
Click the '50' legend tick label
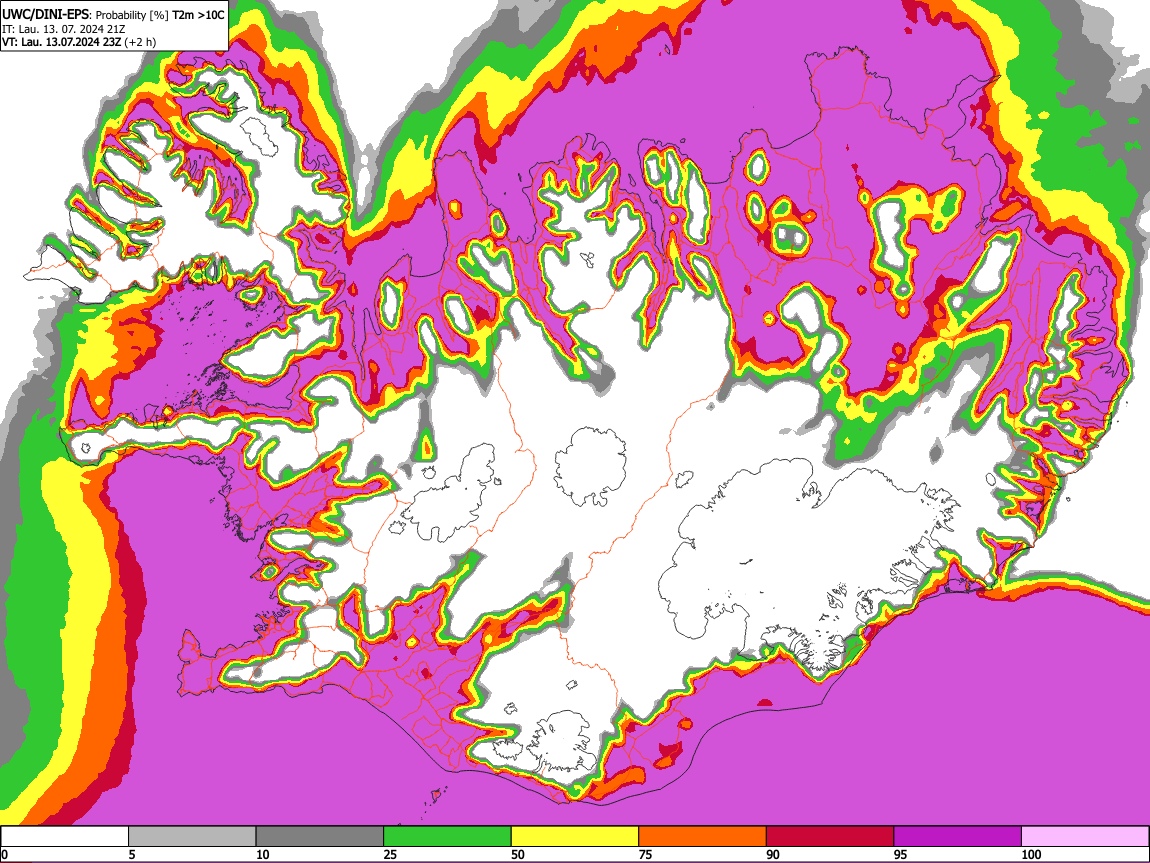[518, 854]
